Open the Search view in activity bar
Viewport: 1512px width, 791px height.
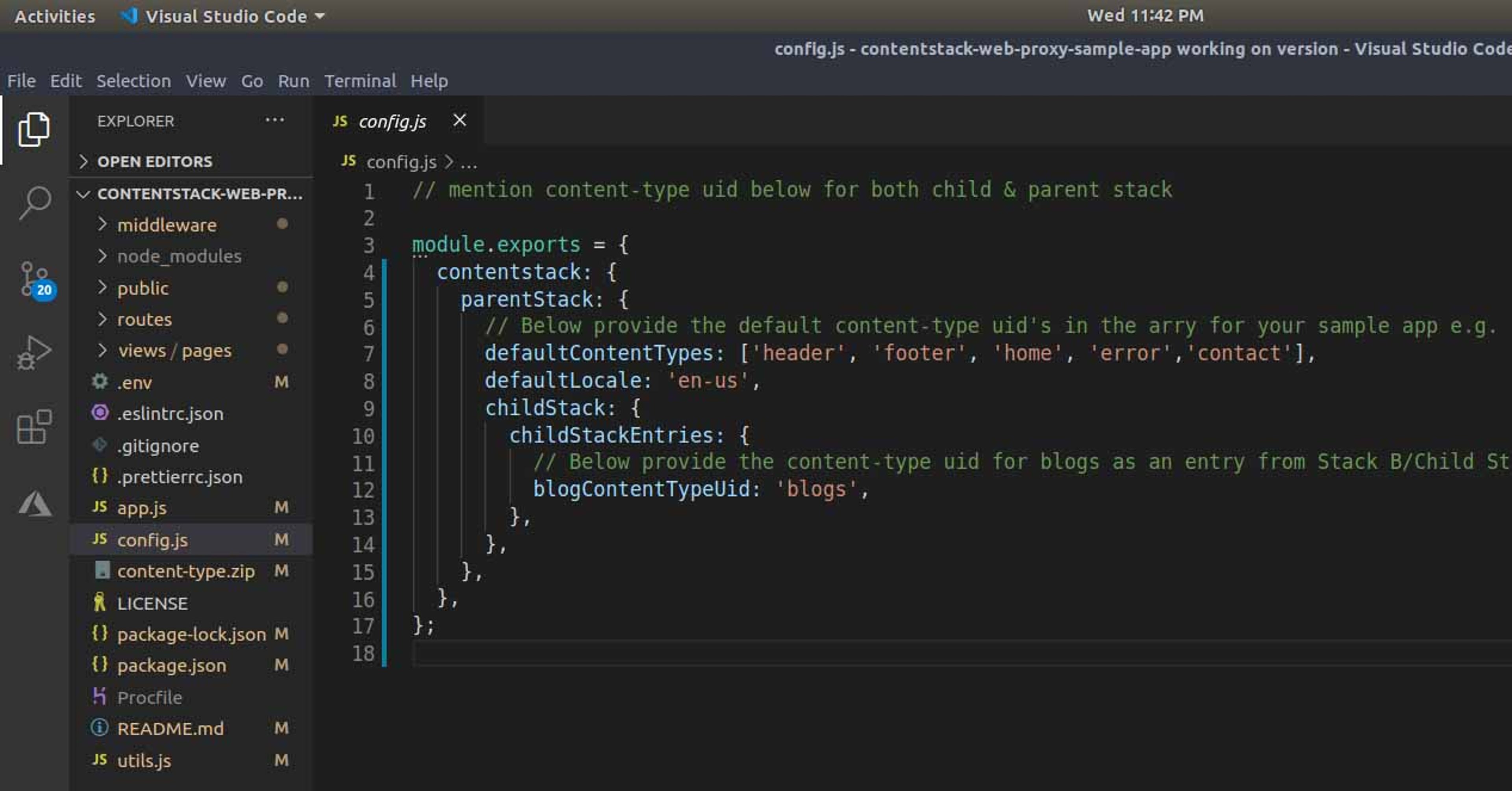point(35,203)
